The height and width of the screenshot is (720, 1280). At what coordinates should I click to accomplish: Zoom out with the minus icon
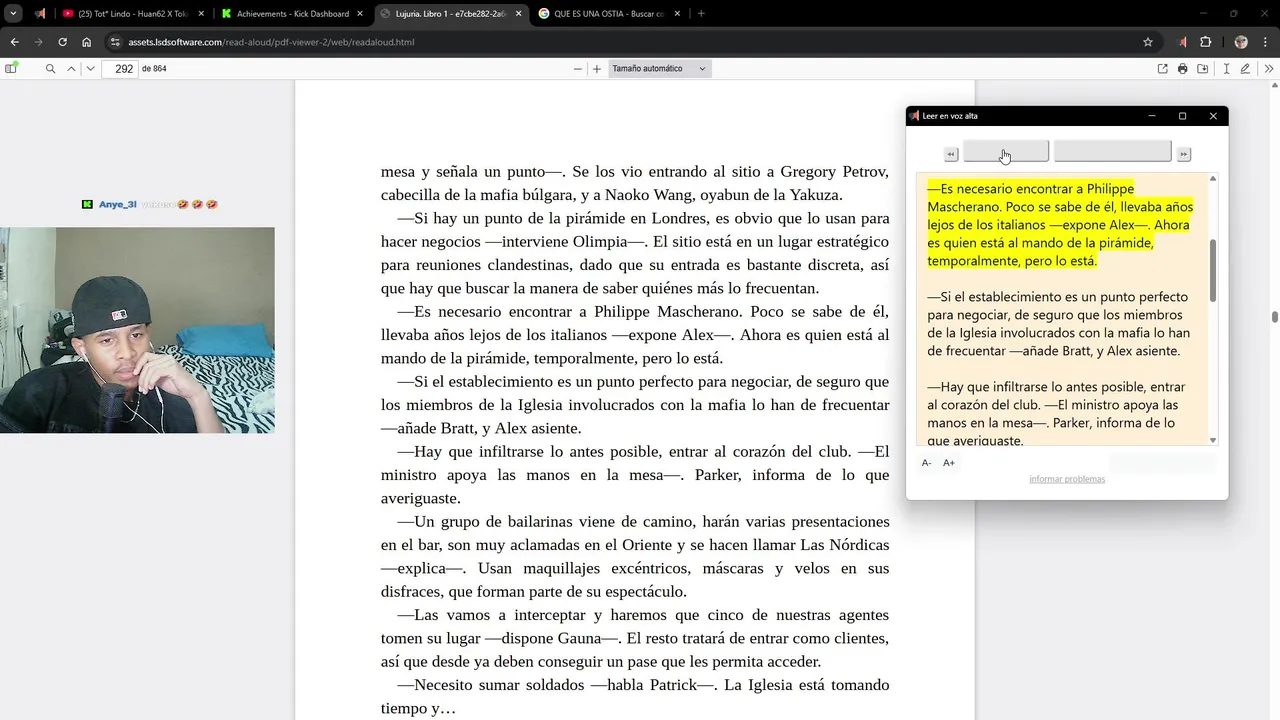[x=577, y=69]
